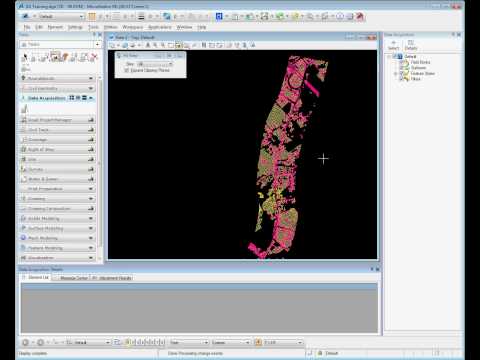Viewport: 480px width, 360px height.
Task: Click the red X Delete Element tool
Action: coord(94,57)
